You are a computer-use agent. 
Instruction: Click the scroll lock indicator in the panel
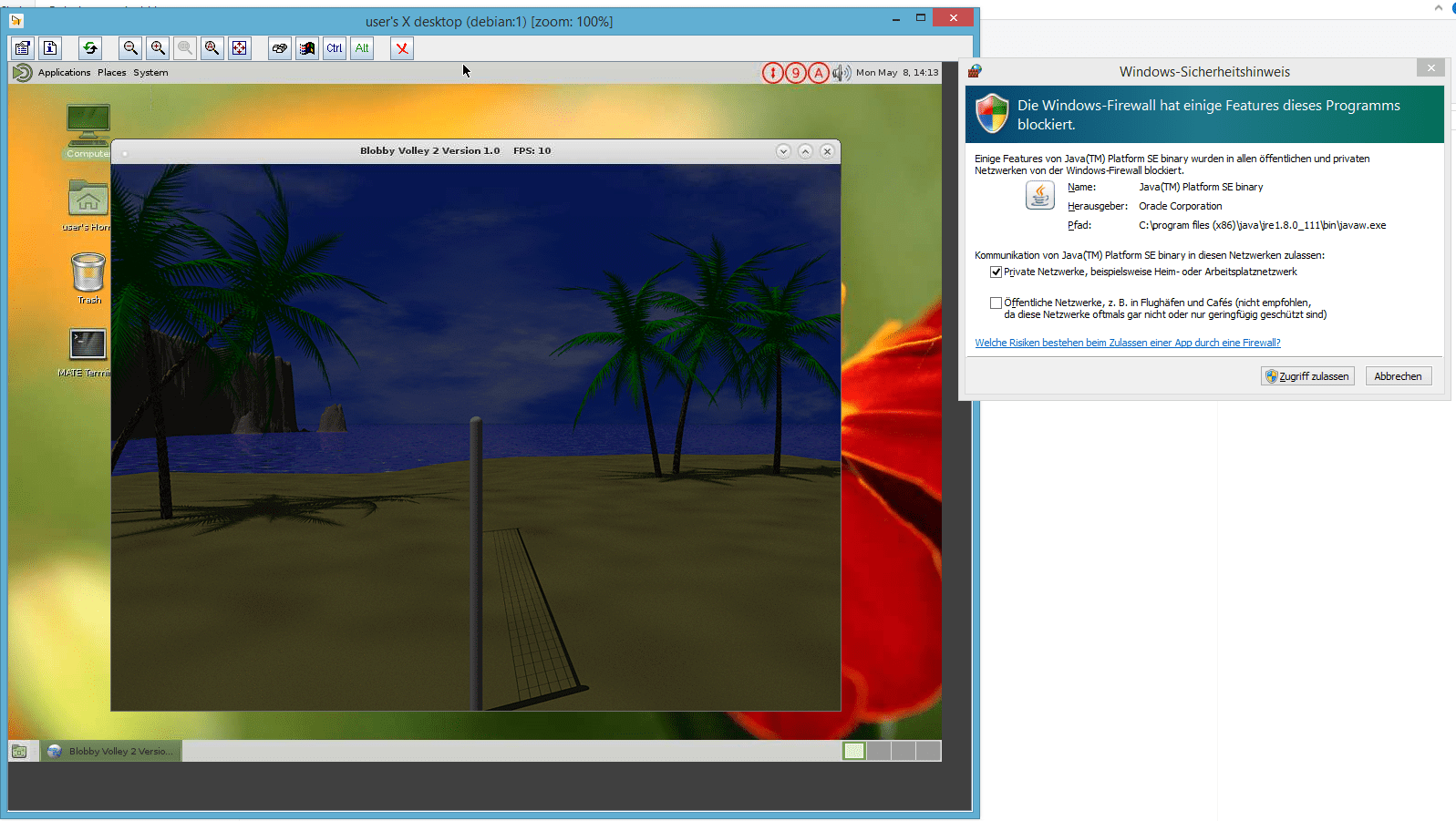(772, 73)
